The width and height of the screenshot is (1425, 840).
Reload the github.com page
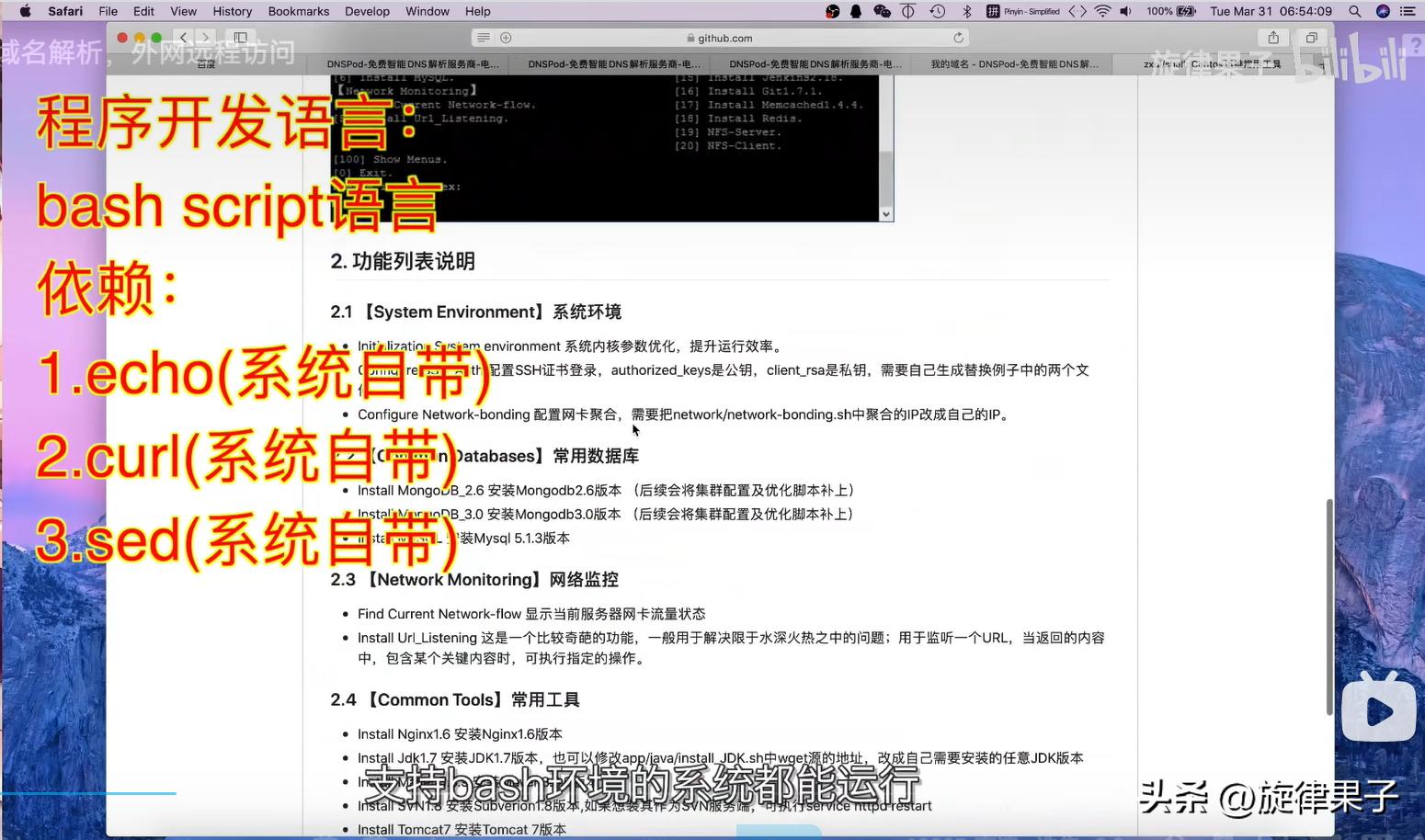tap(958, 38)
